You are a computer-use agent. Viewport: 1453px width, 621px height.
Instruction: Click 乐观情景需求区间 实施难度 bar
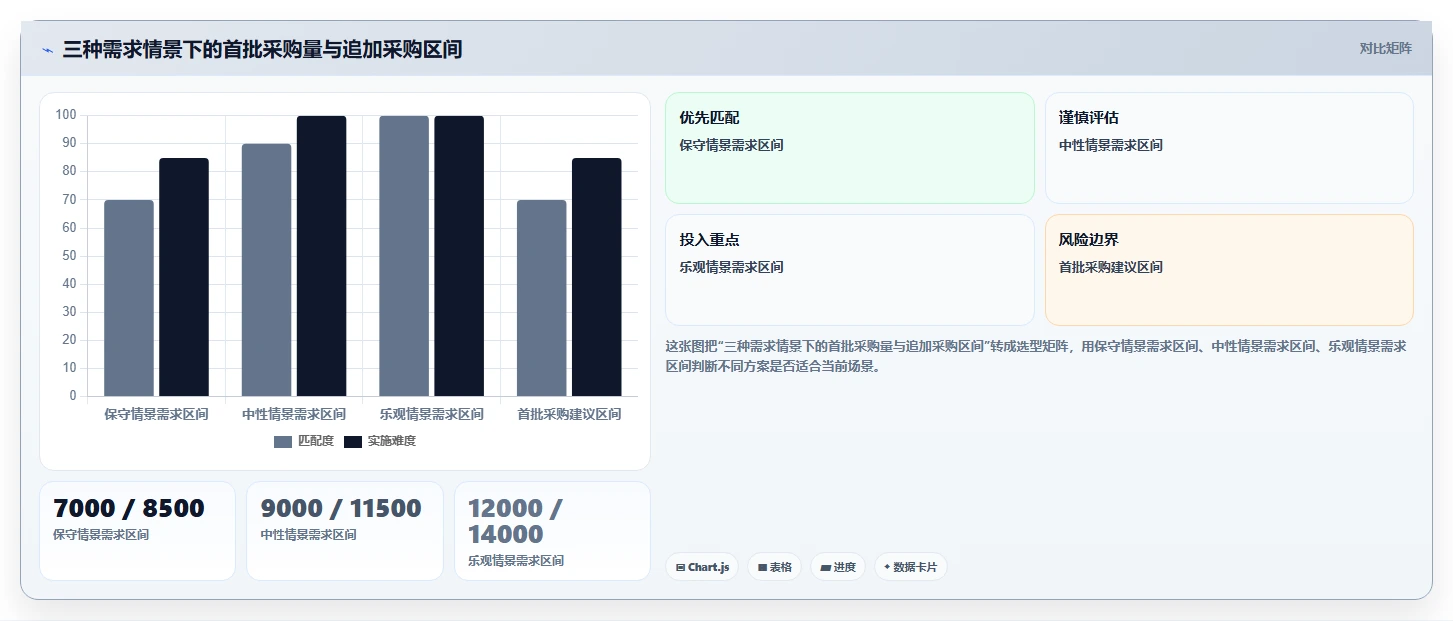tap(459, 256)
